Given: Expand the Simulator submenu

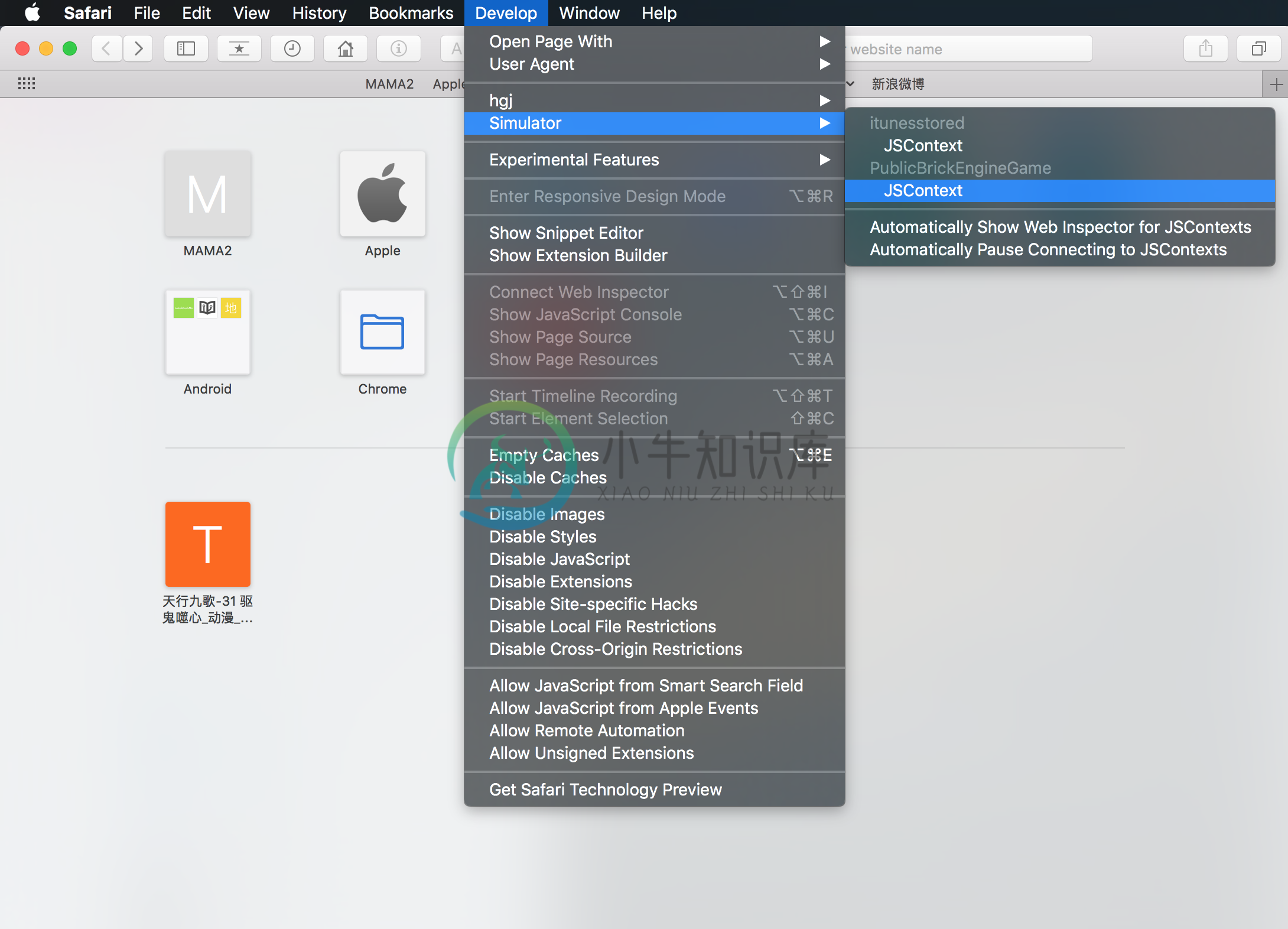Looking at the screenshot, I should click(x=655, y=123).
